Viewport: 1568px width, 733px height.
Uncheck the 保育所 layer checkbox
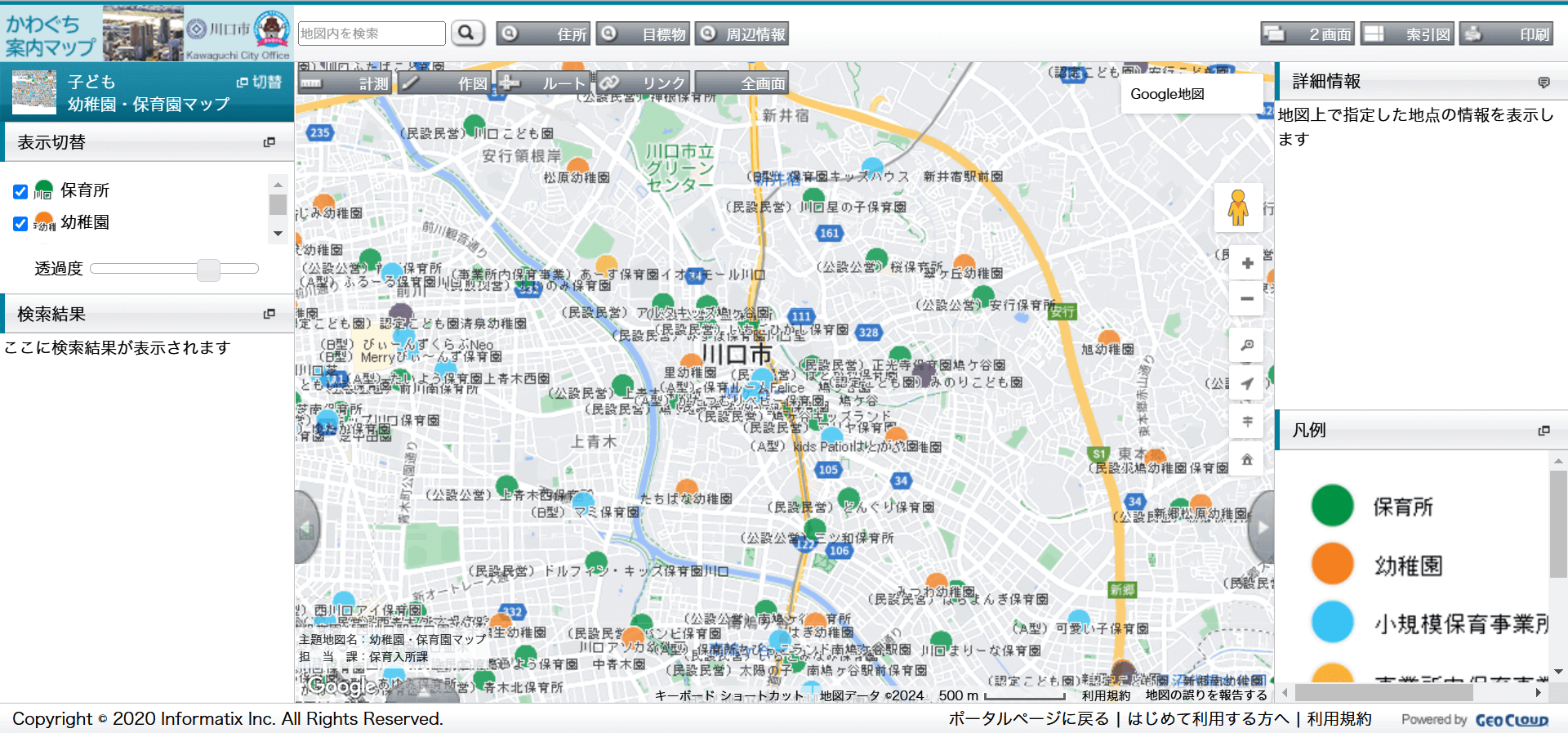[x=20, y=191]
